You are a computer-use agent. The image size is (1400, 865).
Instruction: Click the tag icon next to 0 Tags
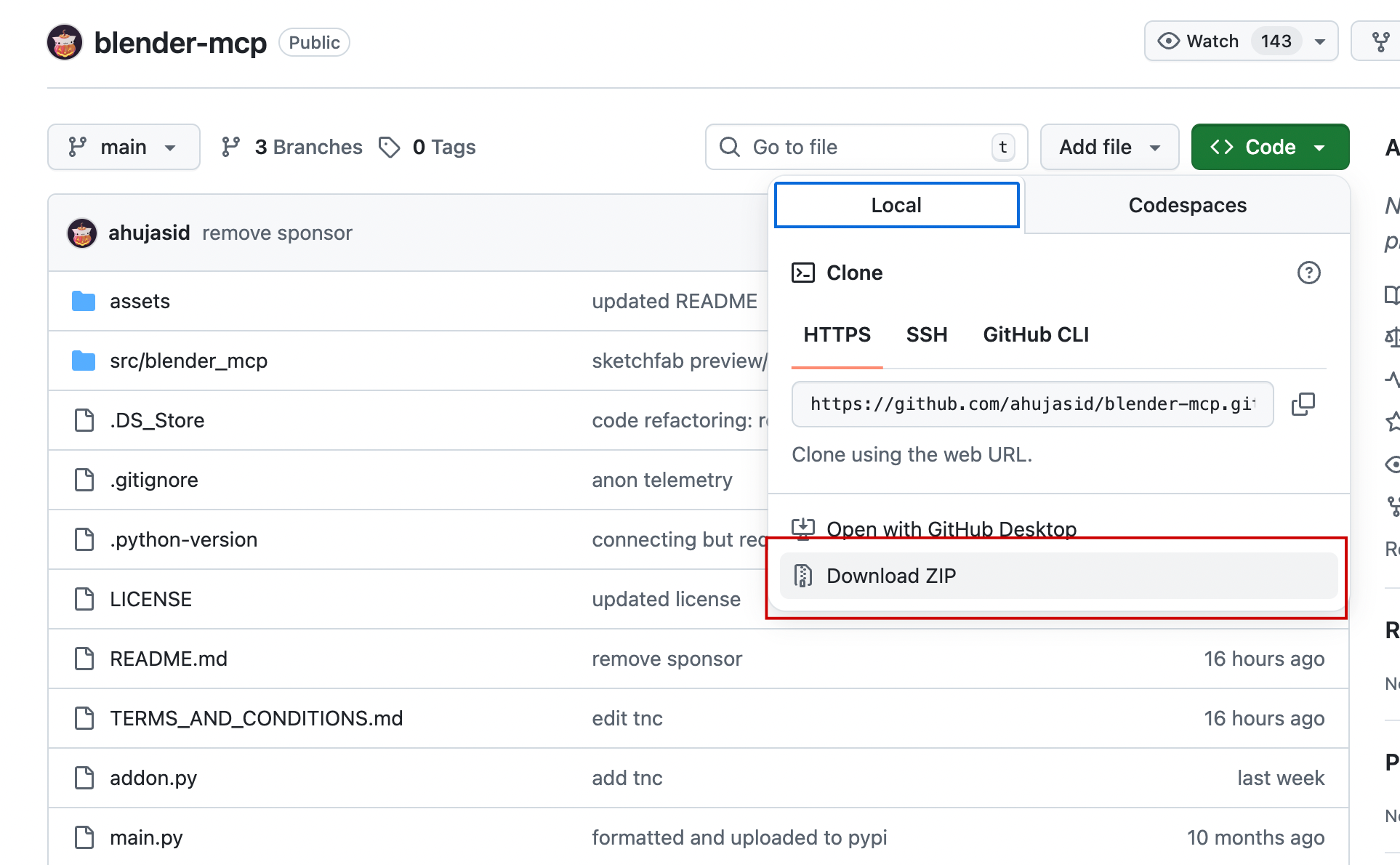(390, 147)
